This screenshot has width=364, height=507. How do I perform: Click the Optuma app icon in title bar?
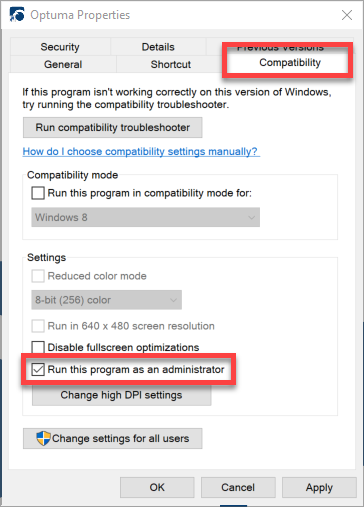pyautogui.click(x=17, y=15)
